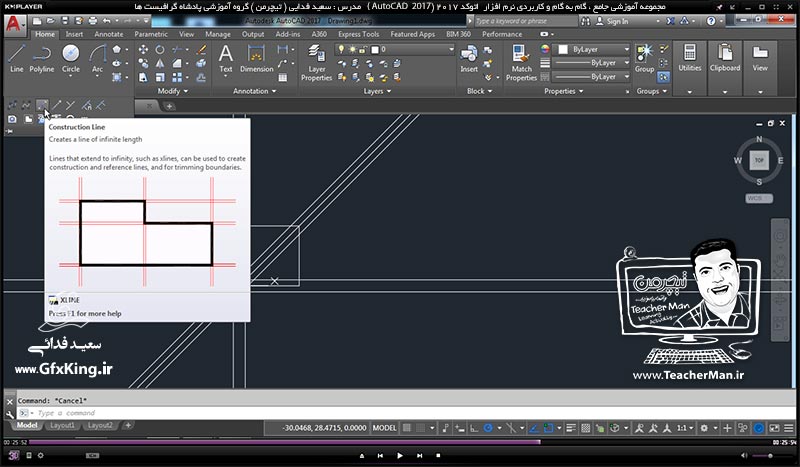
Task: Click the Group icon
Action: 644,58
